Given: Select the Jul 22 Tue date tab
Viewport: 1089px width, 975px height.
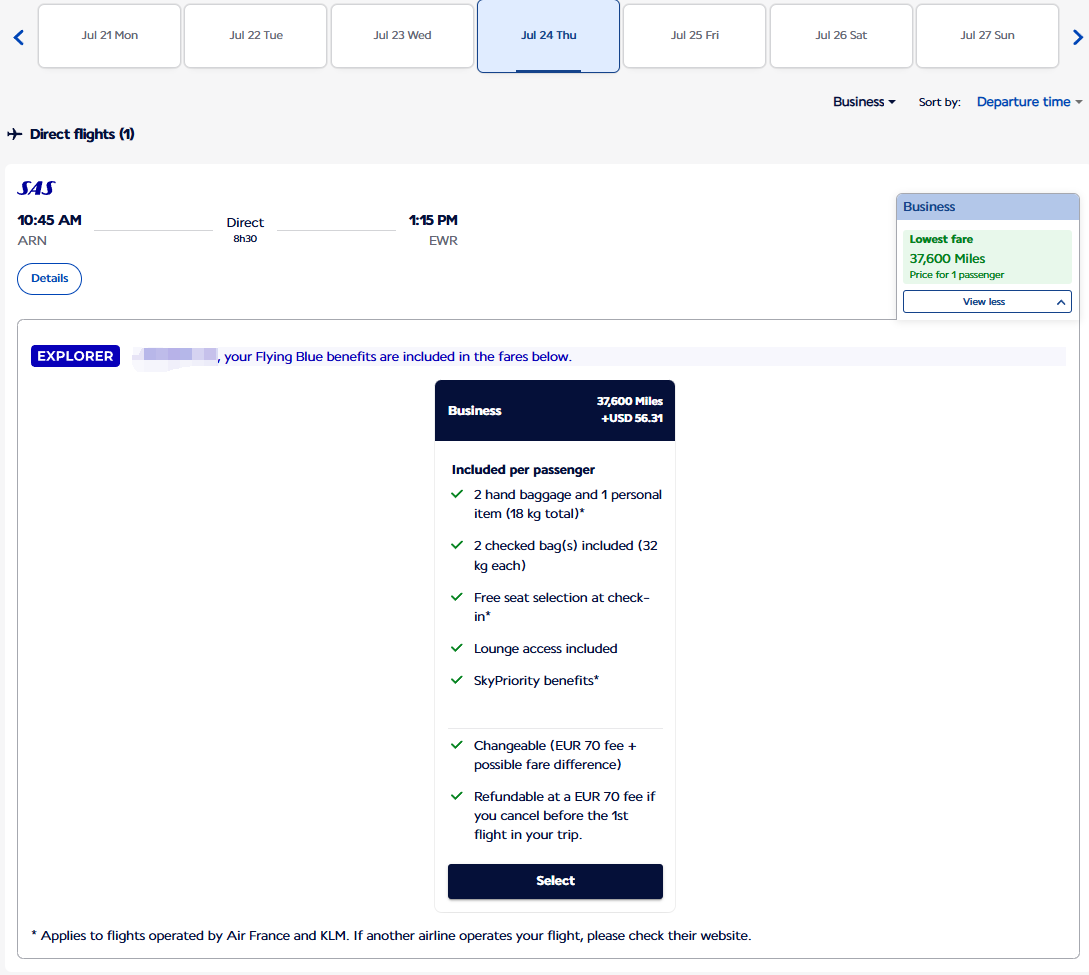Looking at the screenshot, I should pos(256,35).
